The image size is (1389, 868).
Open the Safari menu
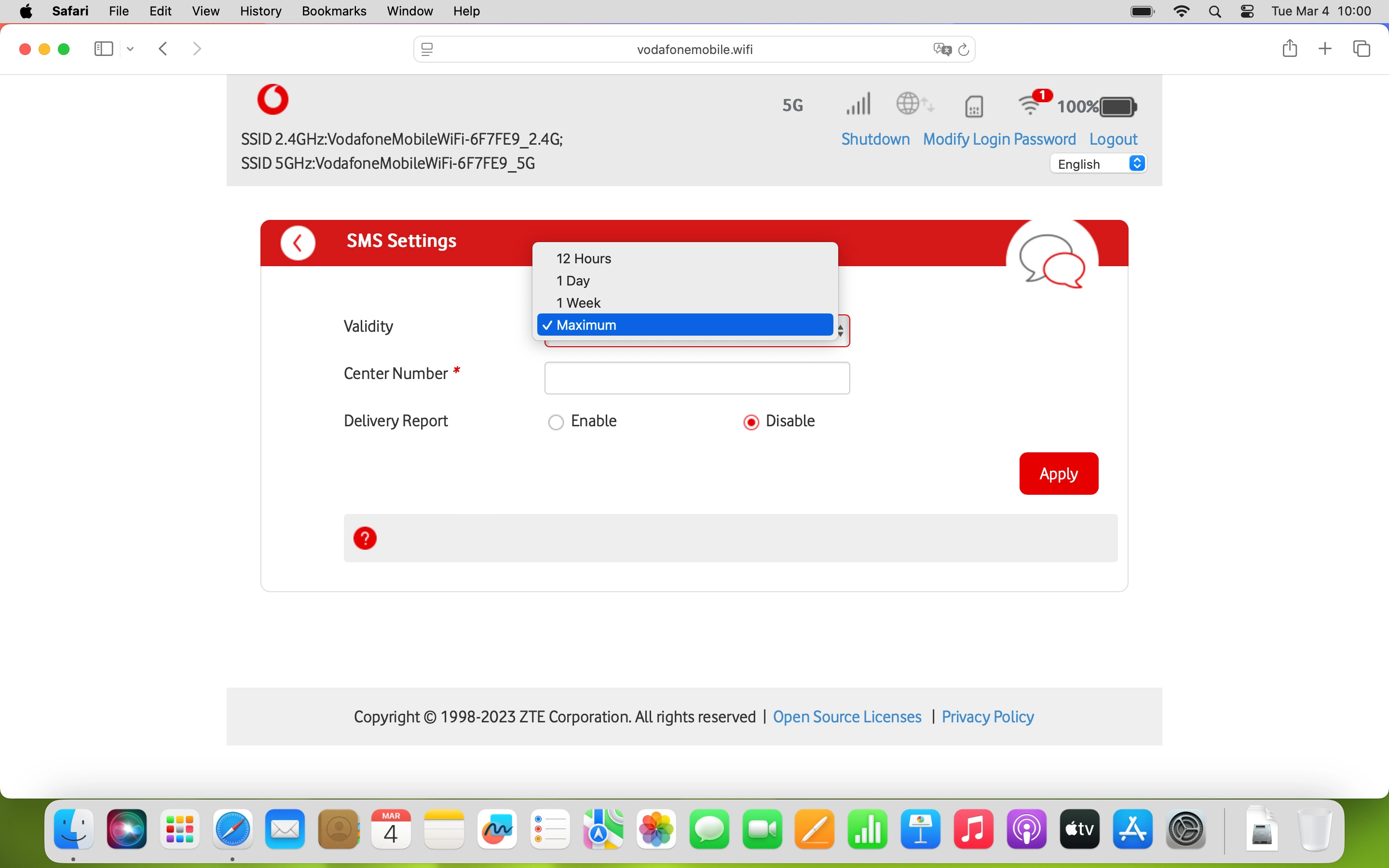click(x=70, y=12)
